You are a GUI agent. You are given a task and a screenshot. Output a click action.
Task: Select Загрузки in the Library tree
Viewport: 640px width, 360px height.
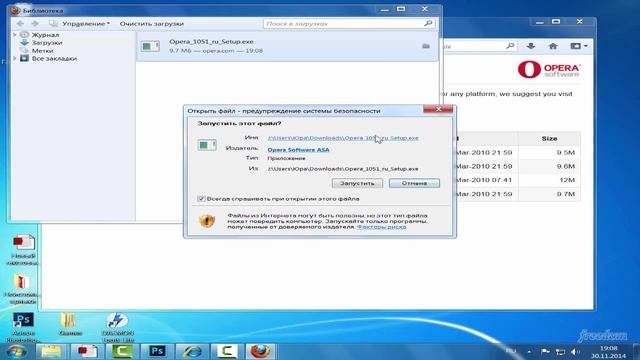47,42
